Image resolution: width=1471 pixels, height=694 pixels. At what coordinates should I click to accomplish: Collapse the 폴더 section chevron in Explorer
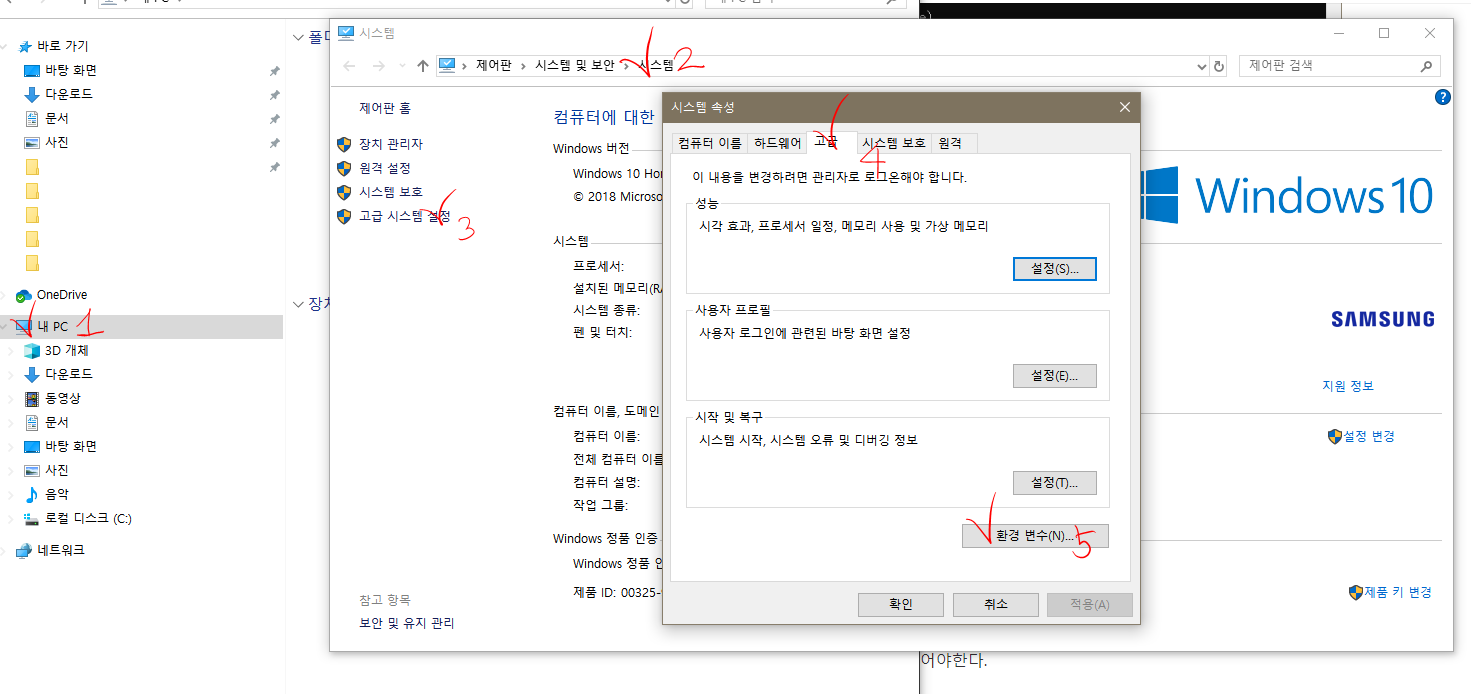pyautogui.click(x=298, y=37)
